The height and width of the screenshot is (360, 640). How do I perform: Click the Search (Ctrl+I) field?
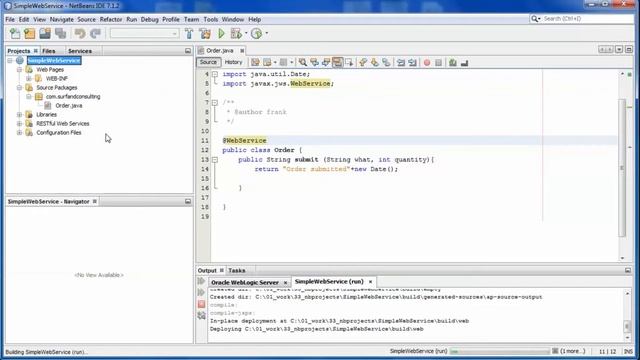[x=582, y=19]
